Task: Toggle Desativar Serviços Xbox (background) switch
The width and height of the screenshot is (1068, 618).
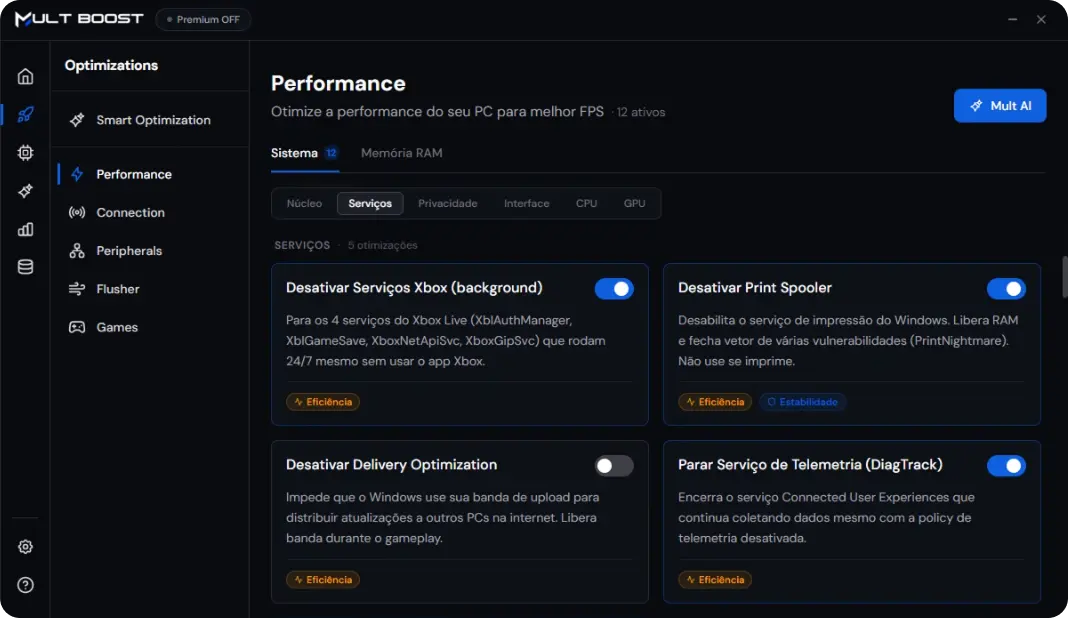Action: pyautogui.click(x=614, y=289)
